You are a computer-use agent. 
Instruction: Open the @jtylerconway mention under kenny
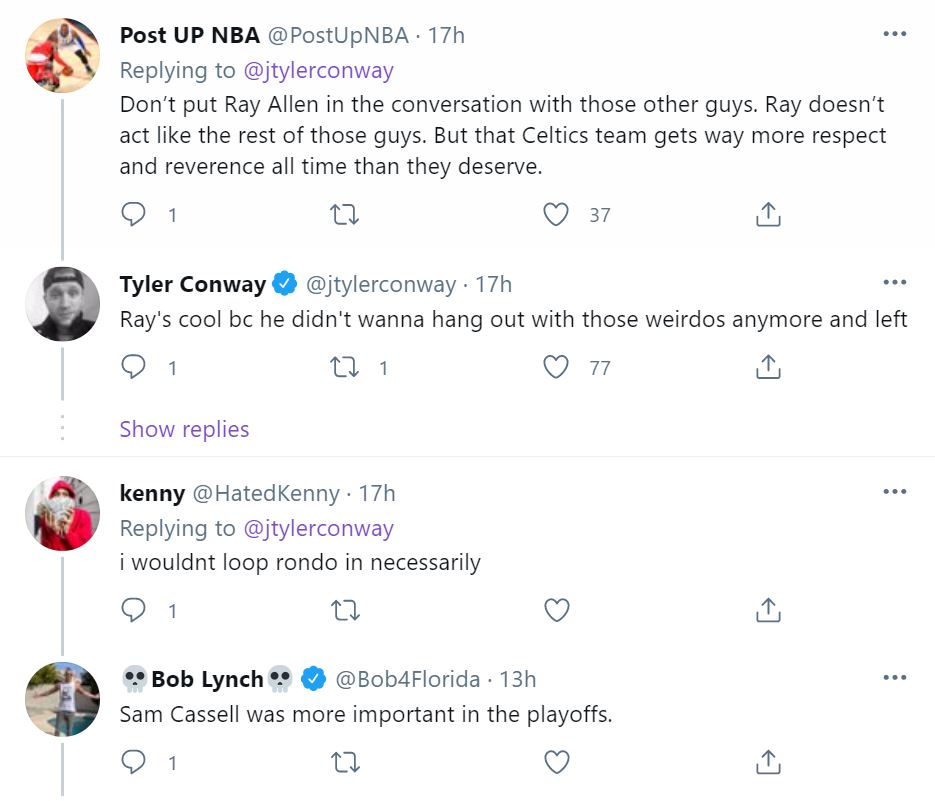318,528
